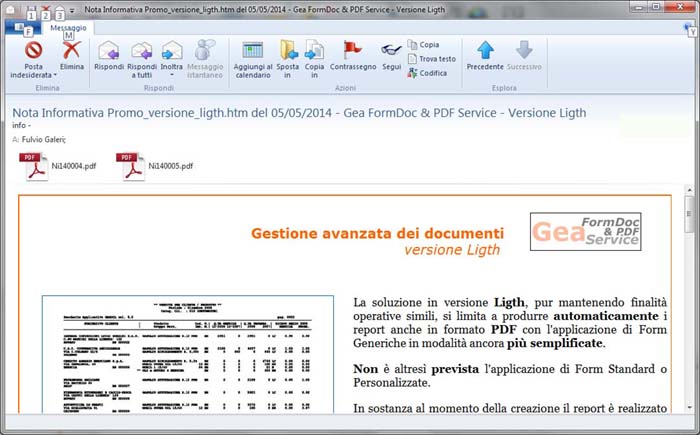Open Posta indesiderata dropdown
Image resolution: width=700 pixels, height=435 pixels.
tap(33, 74)
